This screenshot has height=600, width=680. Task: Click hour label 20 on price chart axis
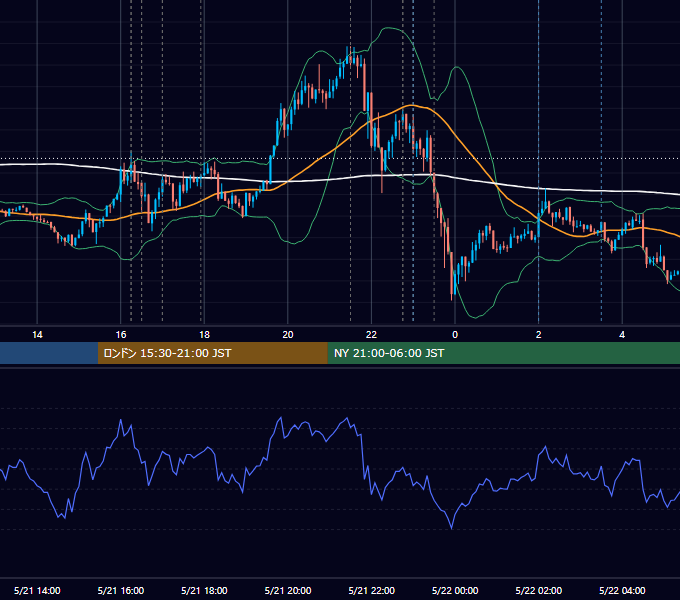coord(288,335)
